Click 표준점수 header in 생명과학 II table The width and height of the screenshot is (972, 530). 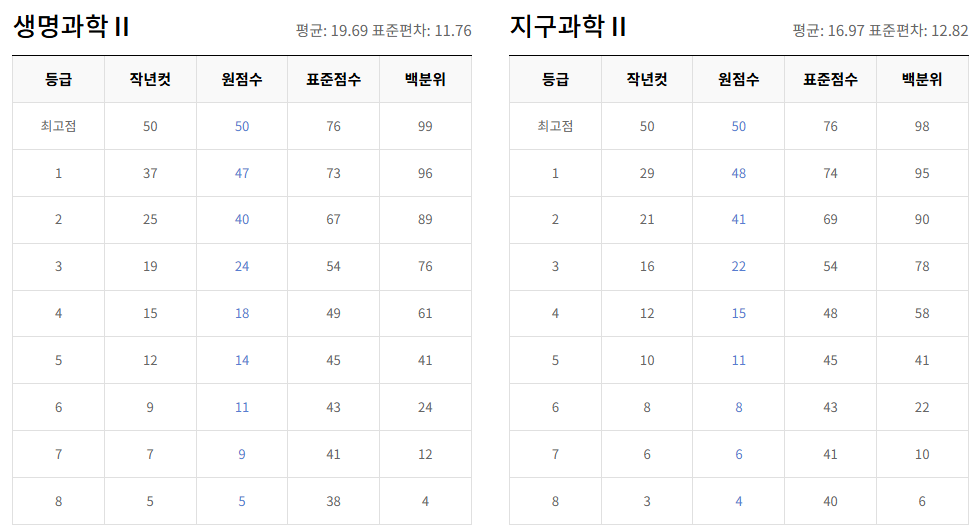(x=334, y=79)
